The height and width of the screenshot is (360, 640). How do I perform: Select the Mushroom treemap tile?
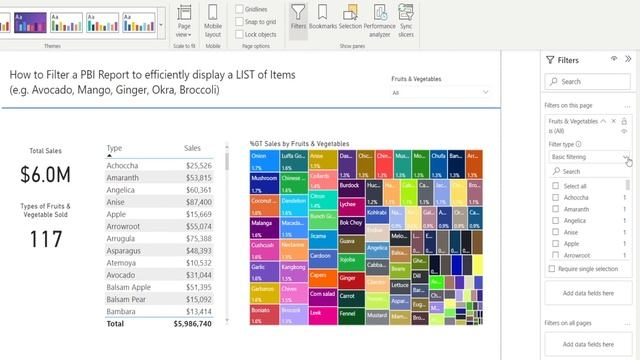pos(264,184)
